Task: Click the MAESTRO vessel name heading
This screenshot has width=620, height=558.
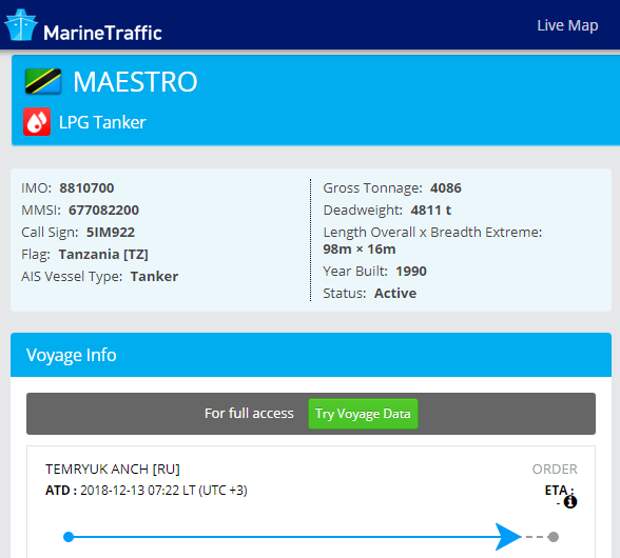Action: tap(135, 82)
